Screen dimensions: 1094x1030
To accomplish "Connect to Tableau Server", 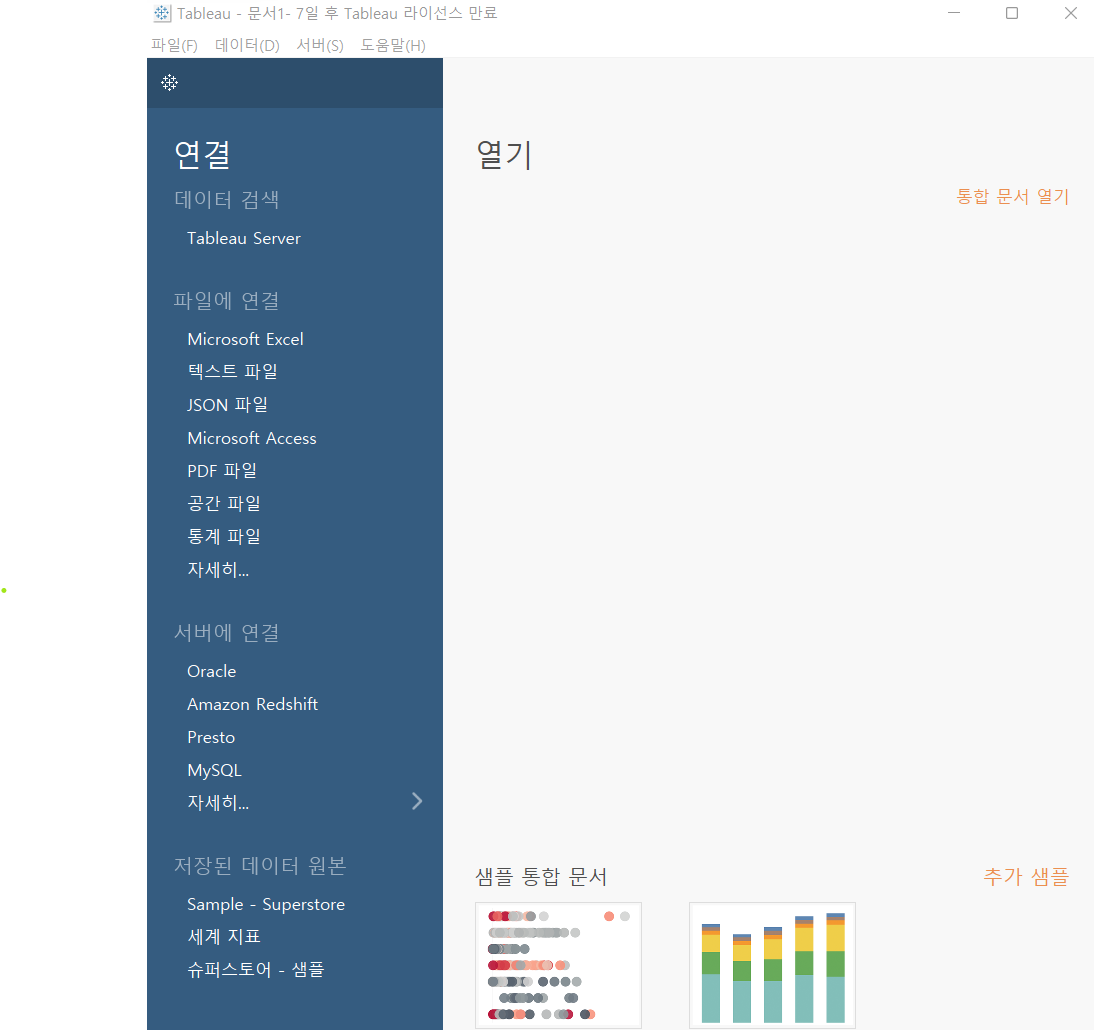I will coord(243,238).
